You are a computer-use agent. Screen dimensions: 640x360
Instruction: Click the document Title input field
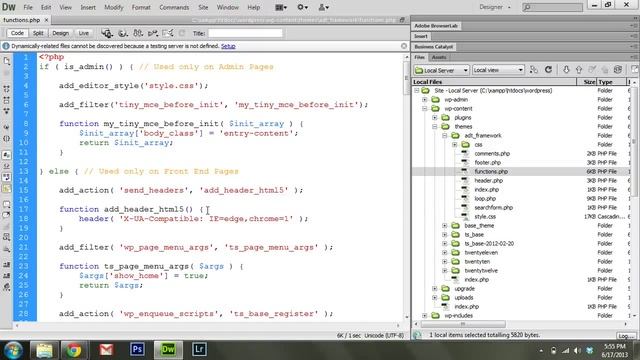click(x=245, y=33)
